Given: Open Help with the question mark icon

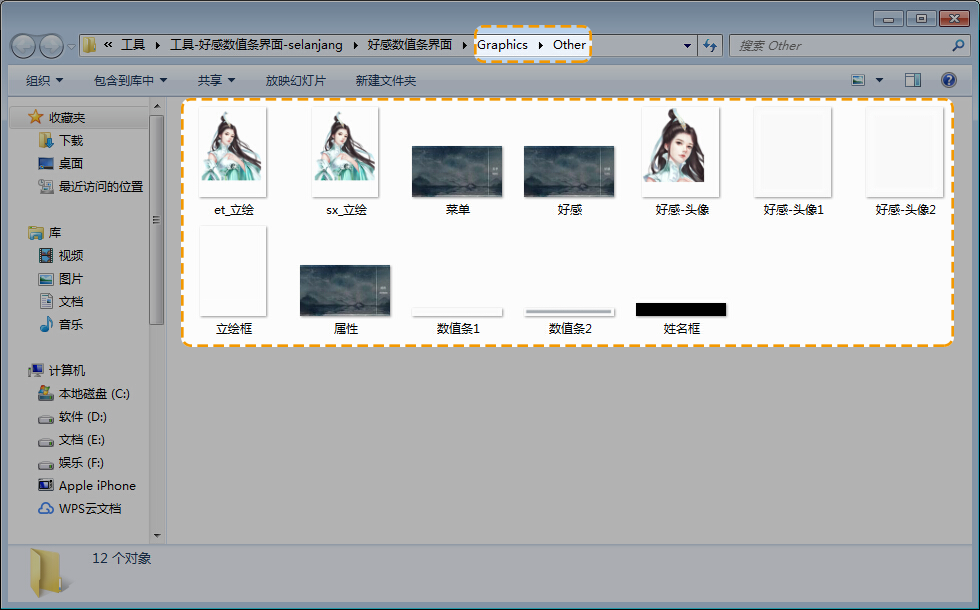Looking at the screenshot, I should tap(949, 80).
